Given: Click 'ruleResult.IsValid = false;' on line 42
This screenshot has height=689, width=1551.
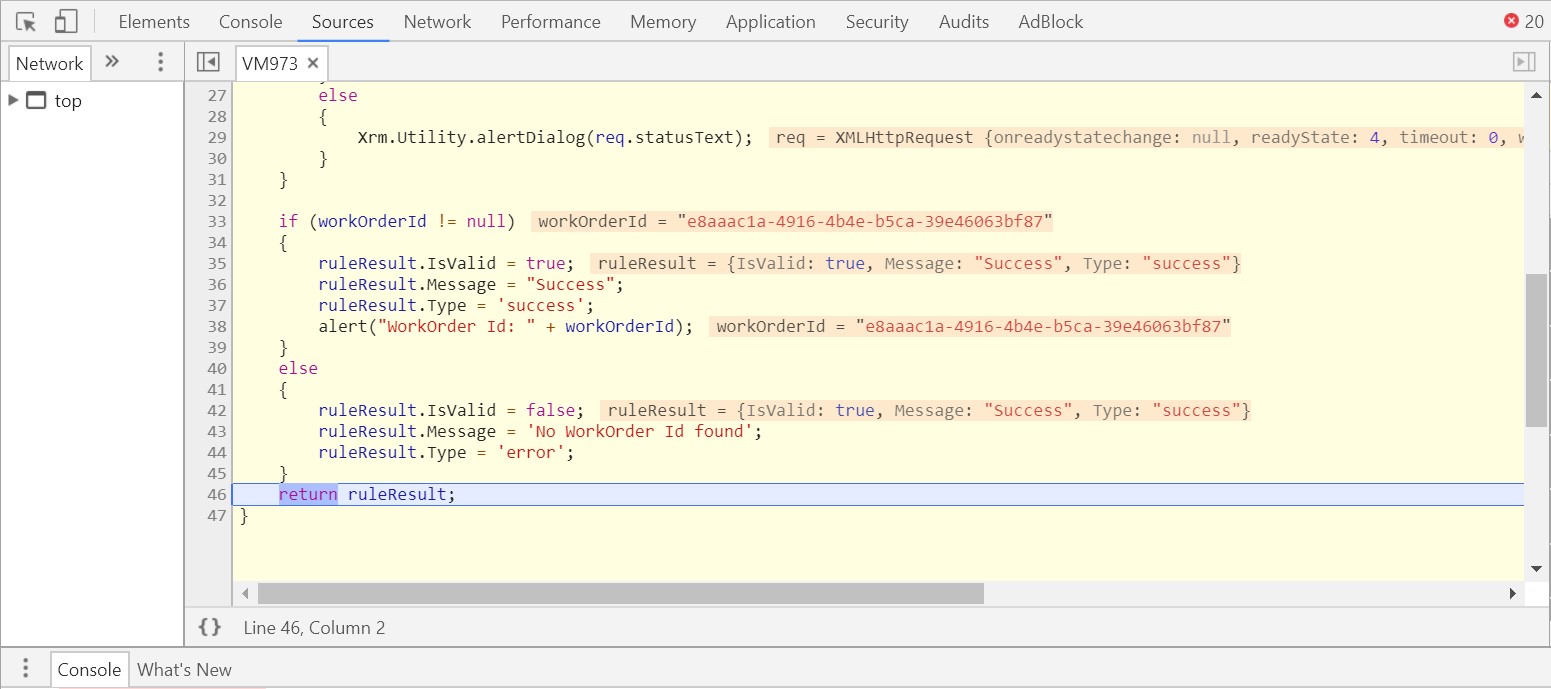Looking at the screenshot, I should (451, 410).
